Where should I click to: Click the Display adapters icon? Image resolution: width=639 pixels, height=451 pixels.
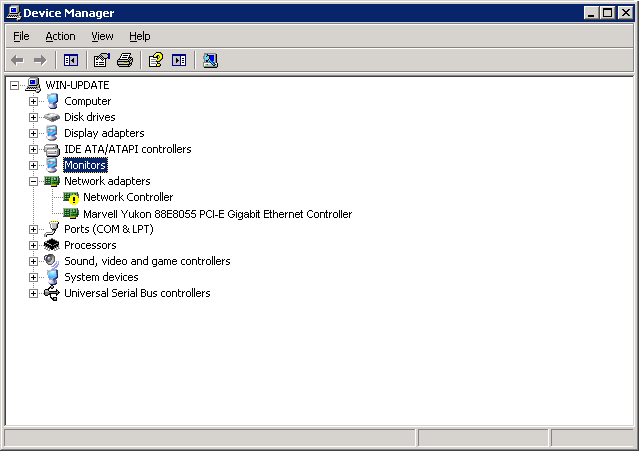(x=52, y=133)
